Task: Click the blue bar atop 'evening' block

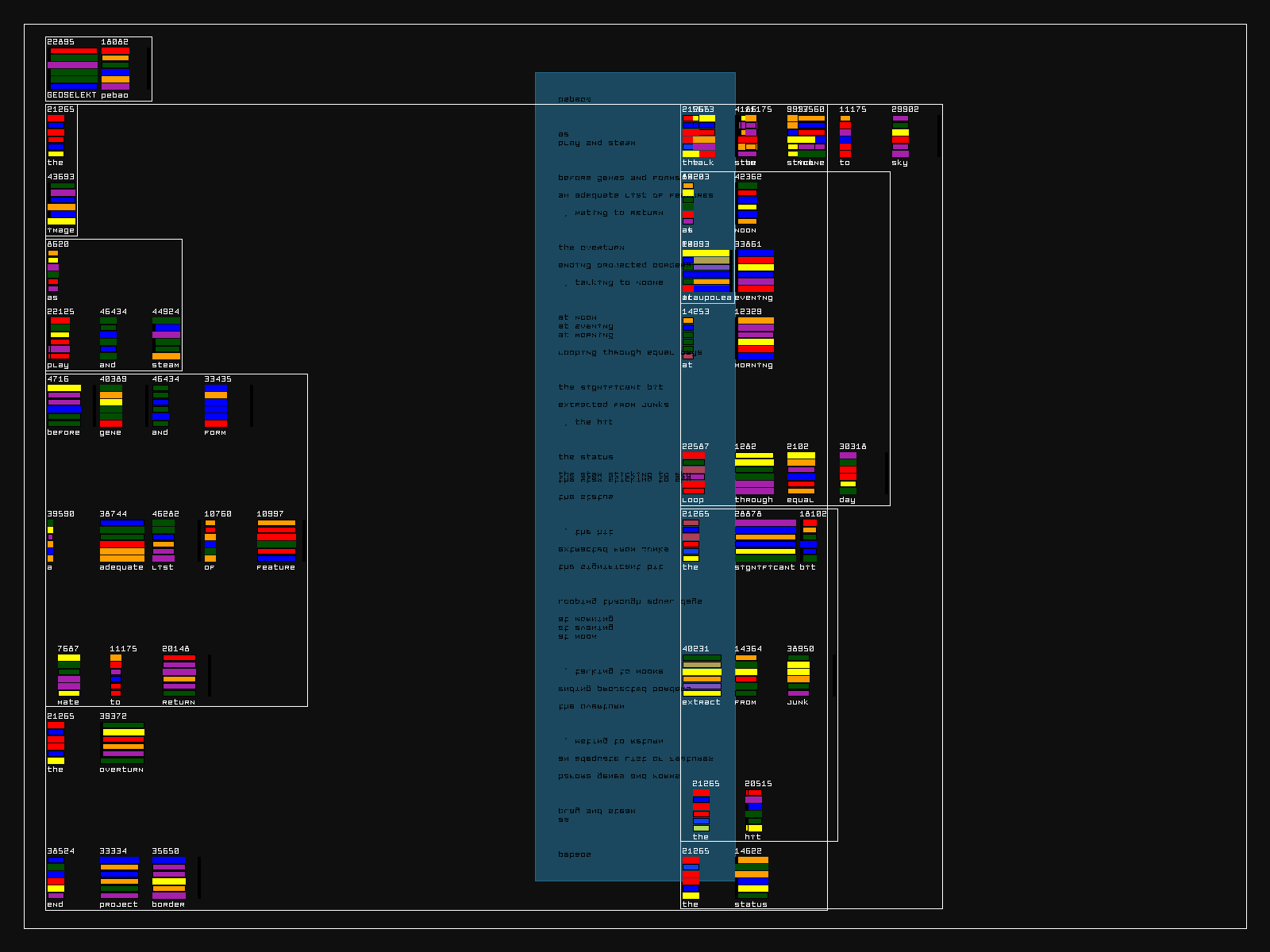Action: coord(755,254)
